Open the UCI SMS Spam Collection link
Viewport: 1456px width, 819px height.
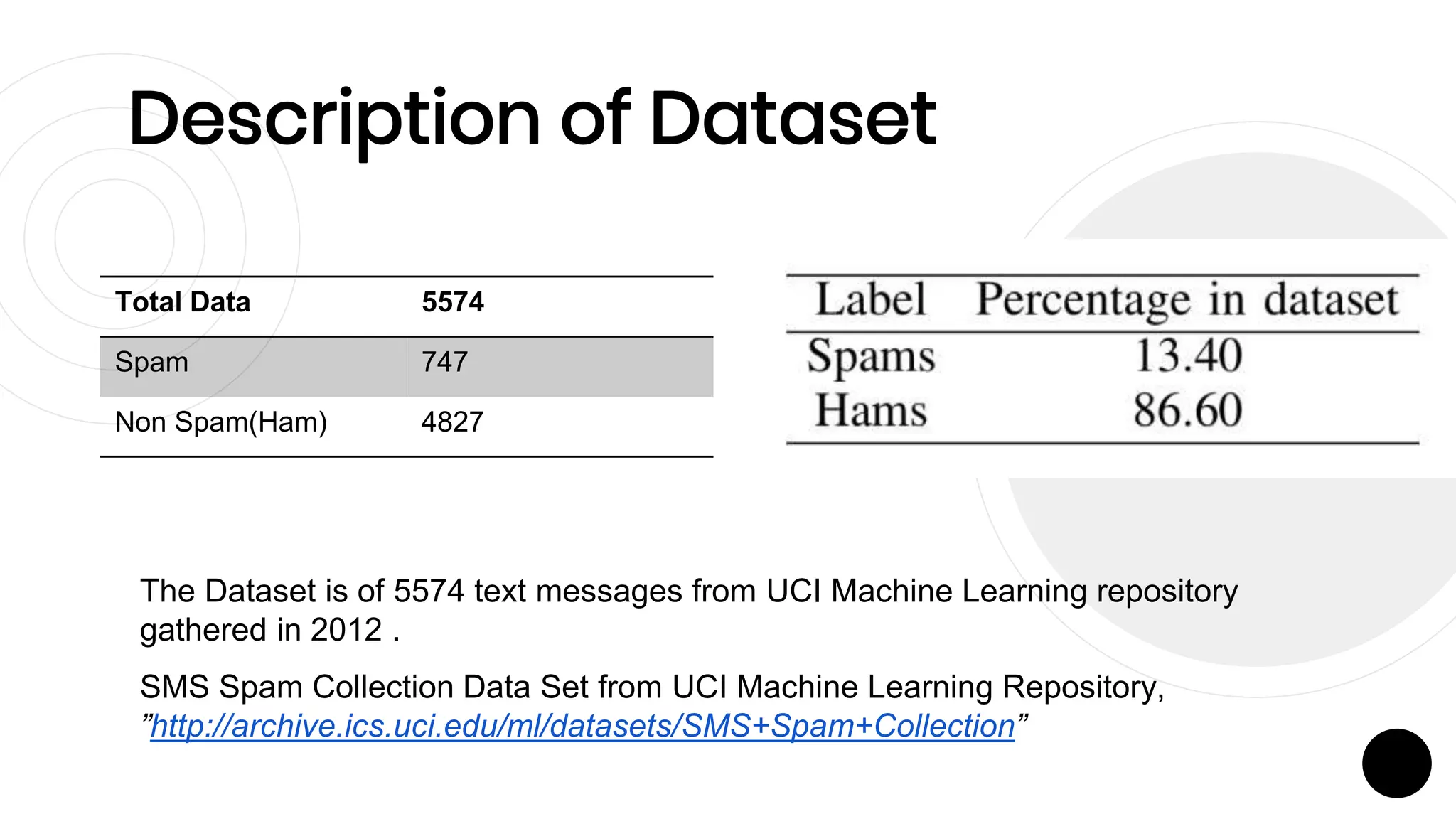pyautogui.click(x=582, y=726)
